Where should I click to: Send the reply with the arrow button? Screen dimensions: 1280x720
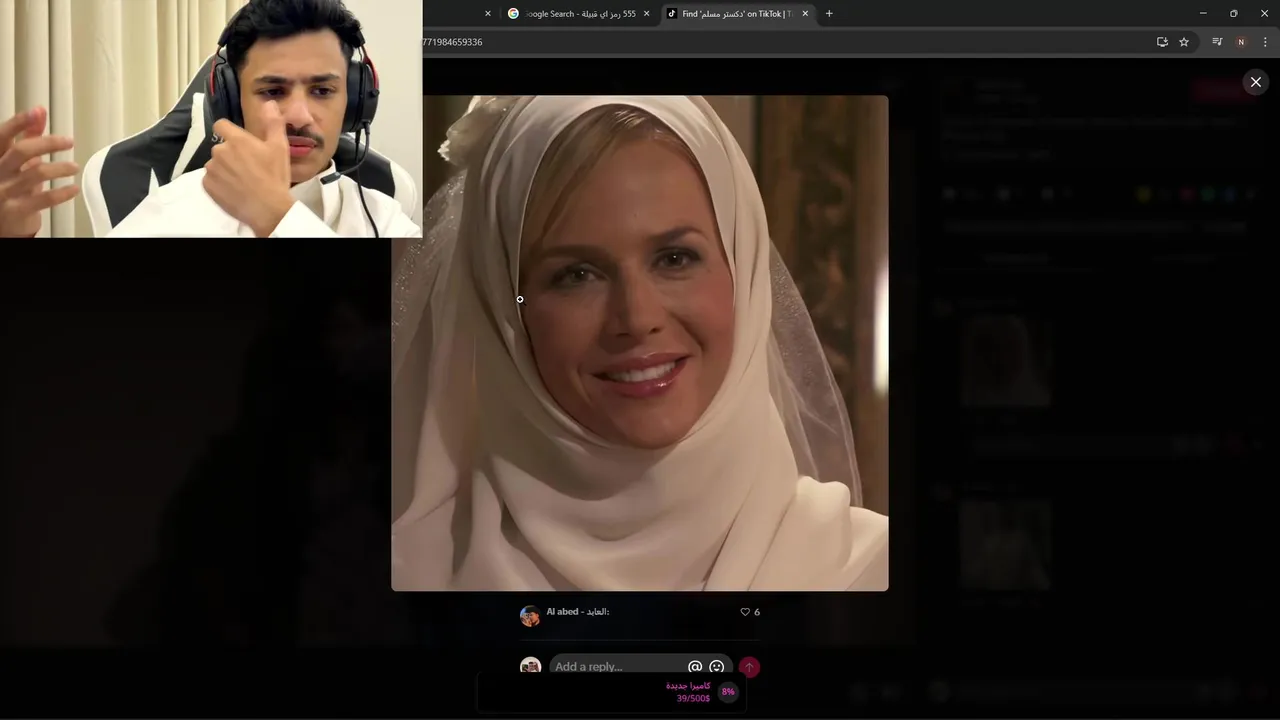pyautogui.click(x=749, y=667)
